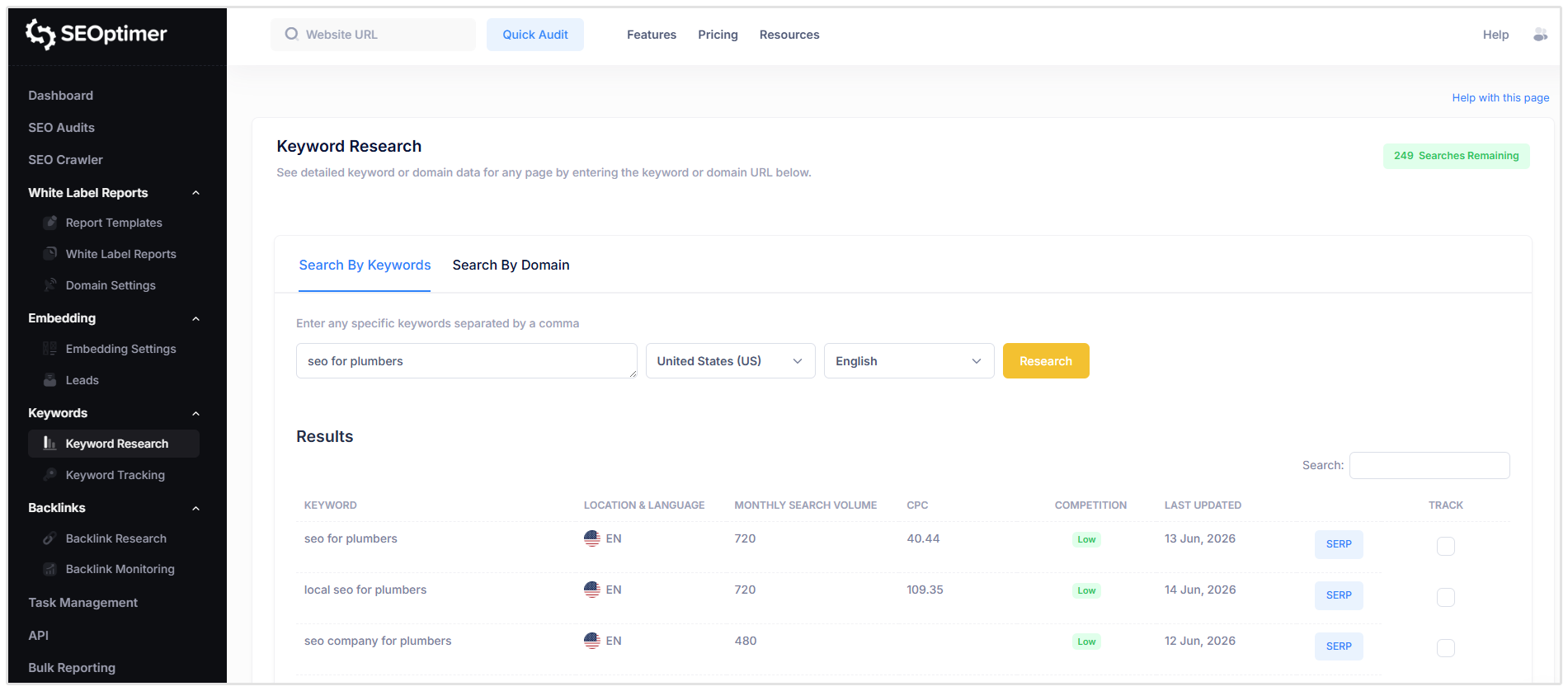Open SERP for seo for plumbers
The image size is (1568, 691).
click(1339, 544)
